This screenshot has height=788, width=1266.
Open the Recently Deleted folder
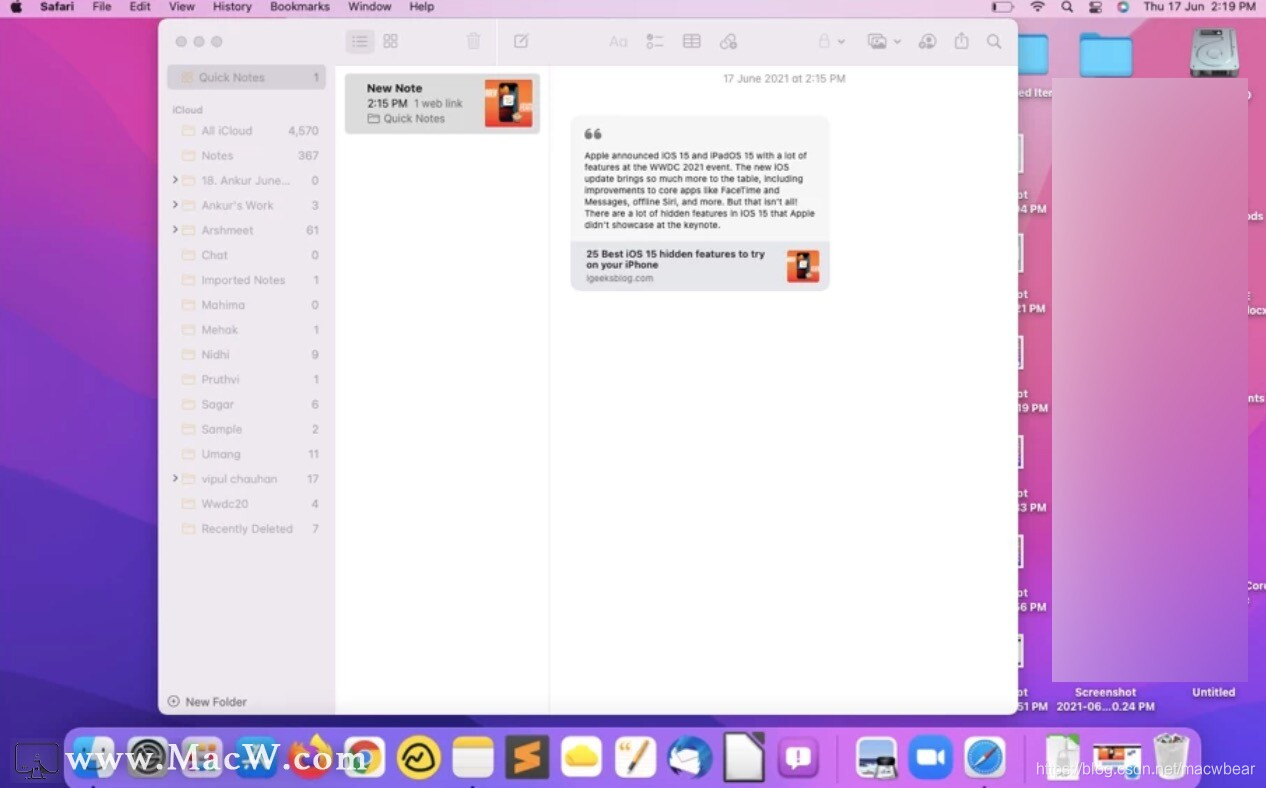(x=246, y=529)
